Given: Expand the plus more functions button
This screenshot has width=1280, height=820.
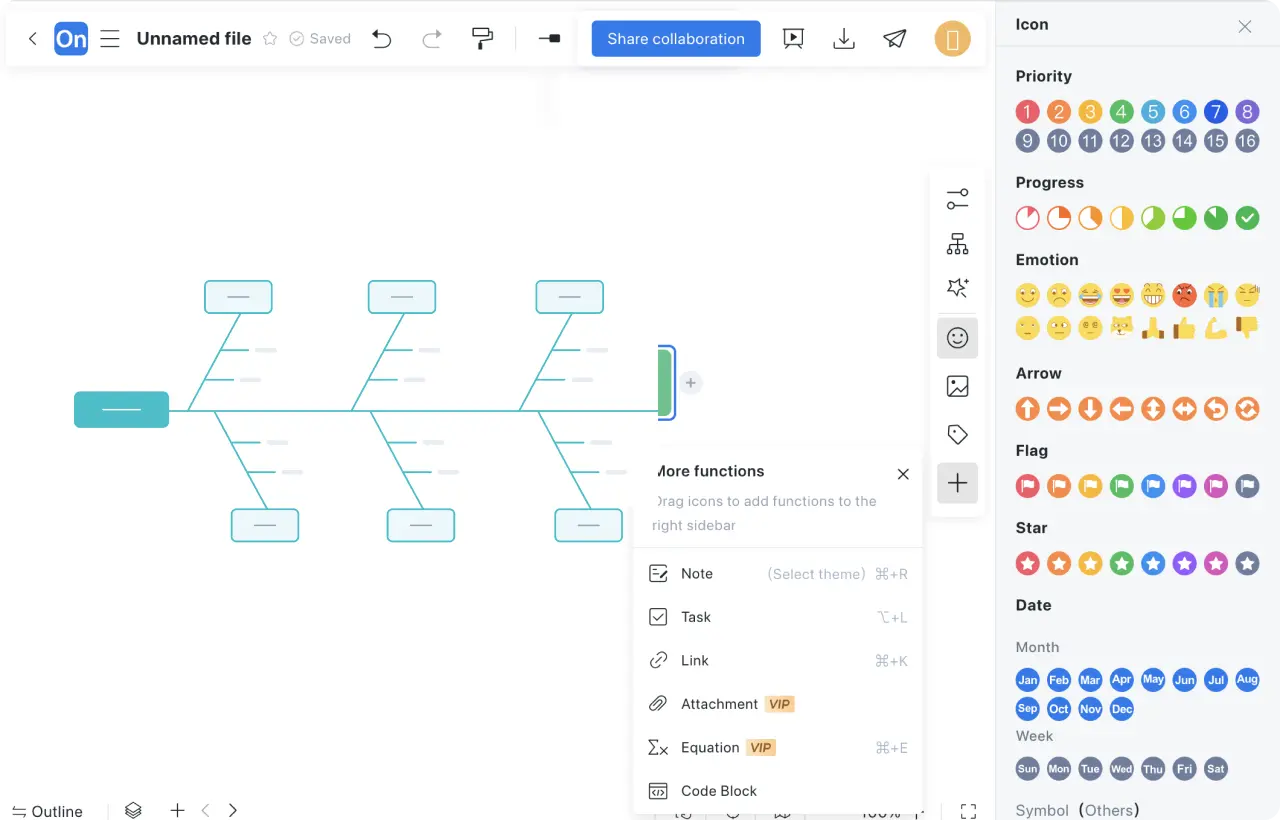Looking at the screenshot, I should click(x=957, y=484).
